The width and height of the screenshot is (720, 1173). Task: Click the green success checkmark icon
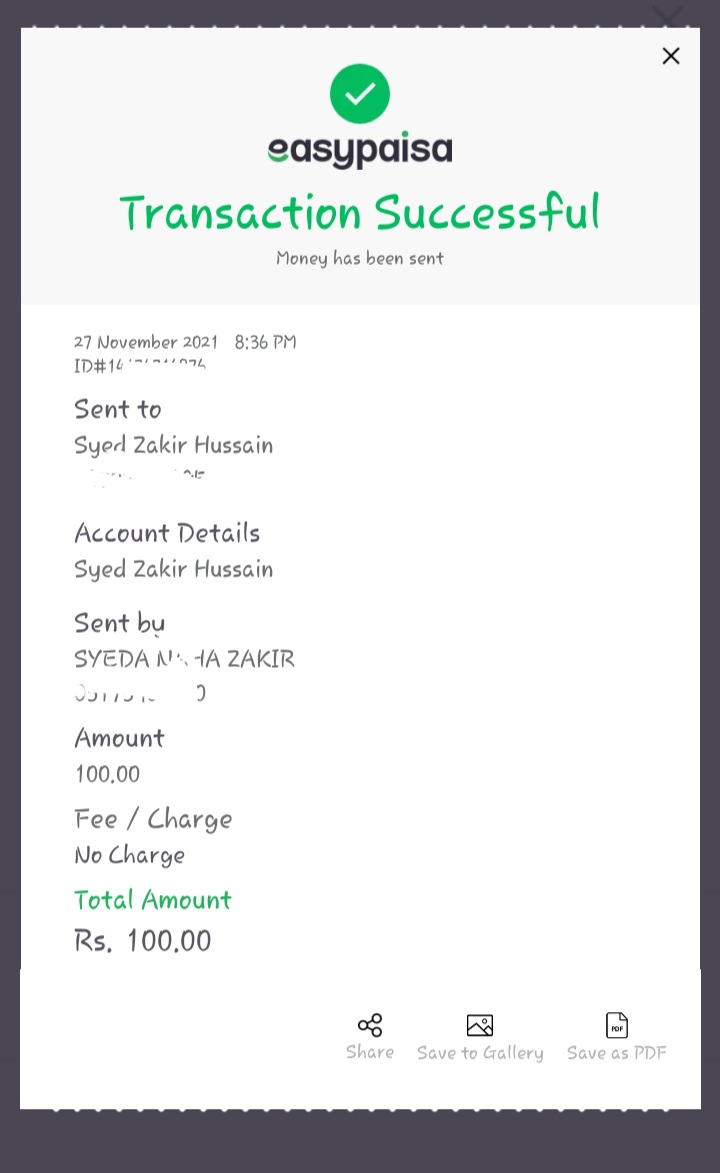tap(360, 94)
